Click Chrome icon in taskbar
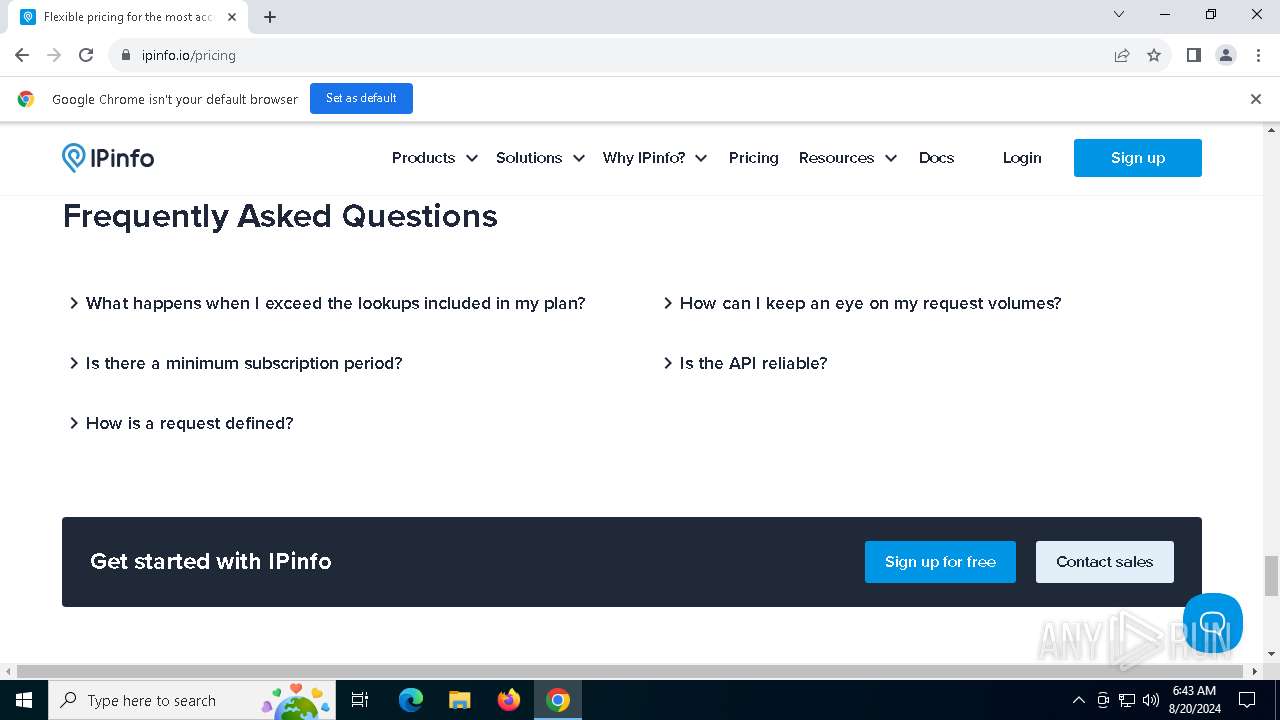 point(558,700)
